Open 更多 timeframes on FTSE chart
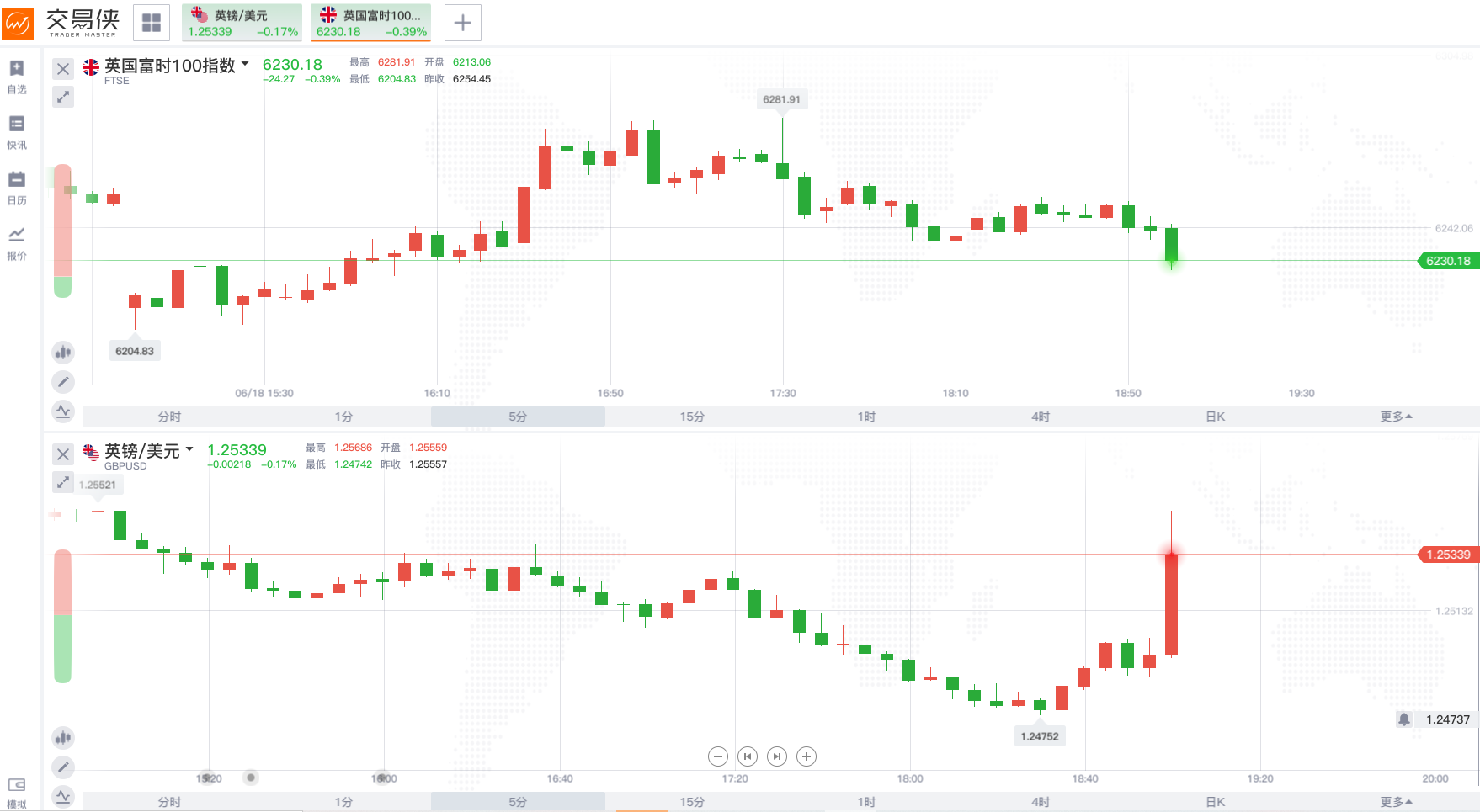 (1396, 417)
